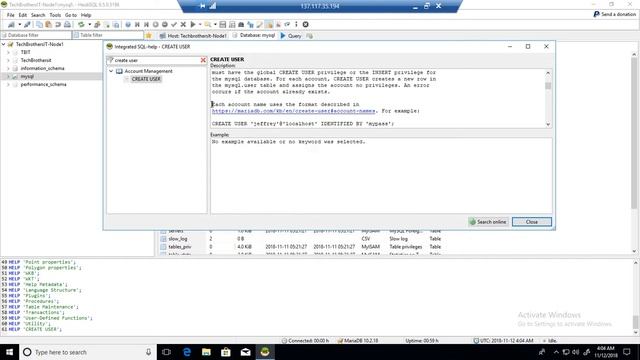Viewport: 640px width, 360px height.
Task: Click the Search online button
Action: 488,222
